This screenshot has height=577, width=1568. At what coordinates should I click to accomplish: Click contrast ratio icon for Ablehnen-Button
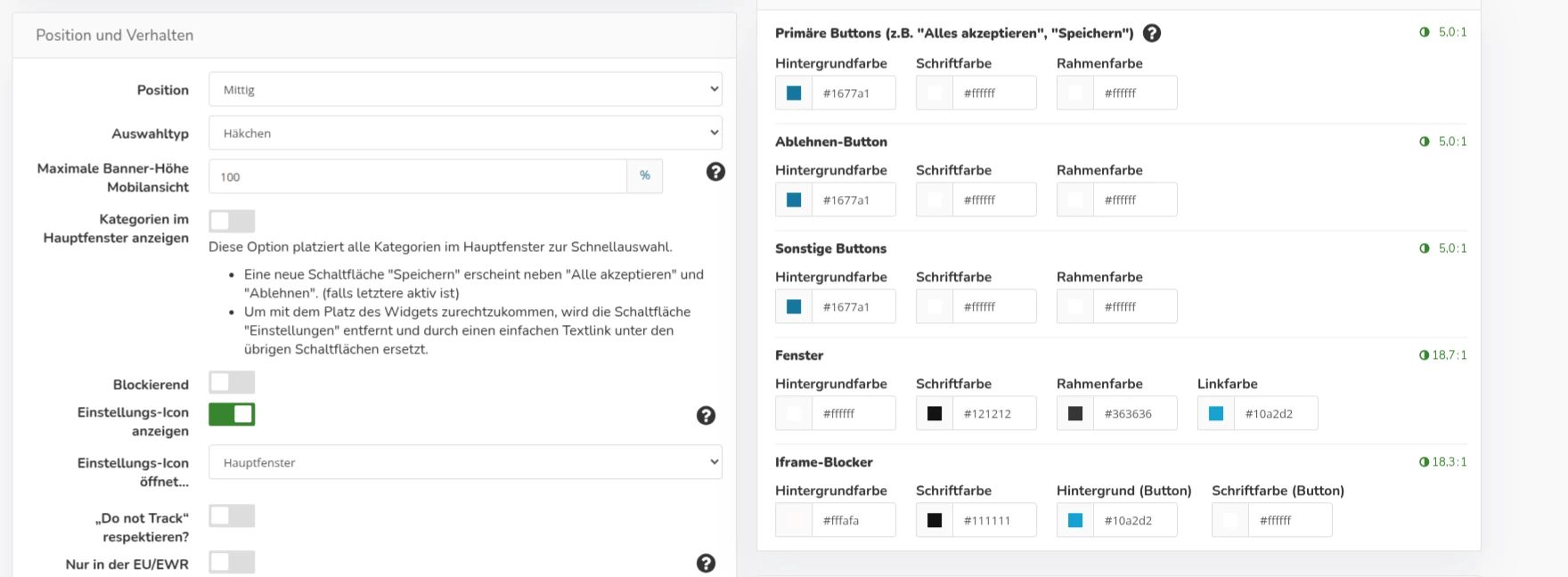[x=1425, y=142]
